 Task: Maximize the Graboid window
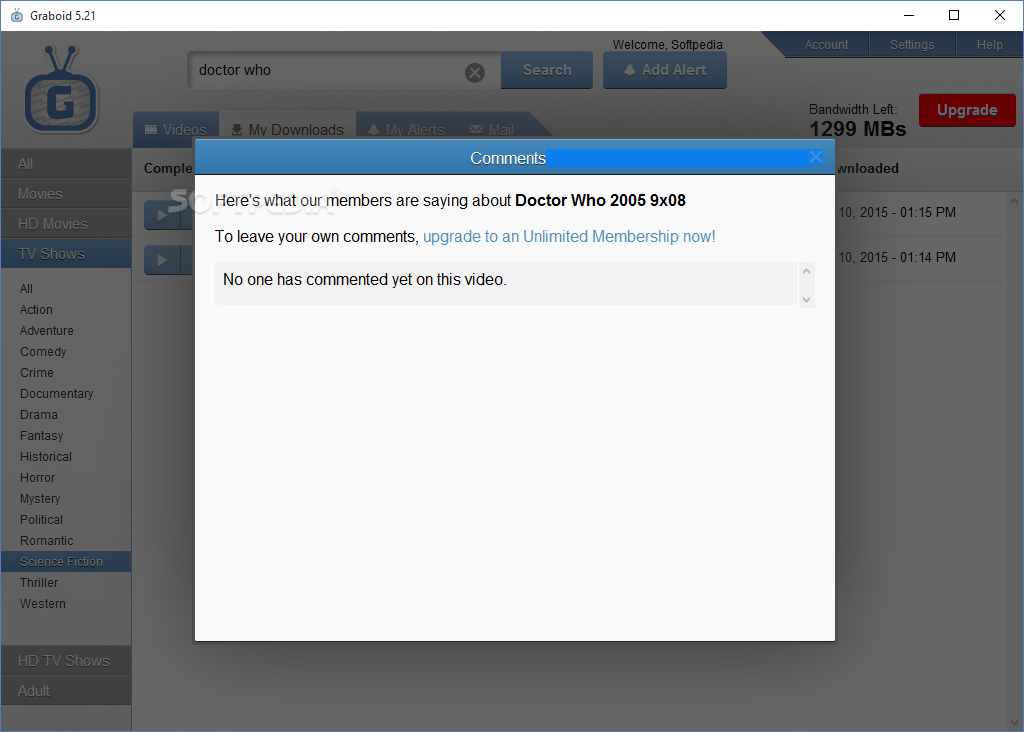[x=953, y=15]
